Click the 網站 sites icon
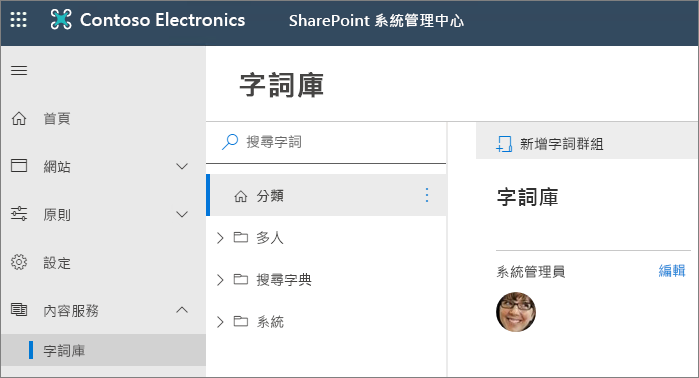The image size is (699, 378). (19, 166)
